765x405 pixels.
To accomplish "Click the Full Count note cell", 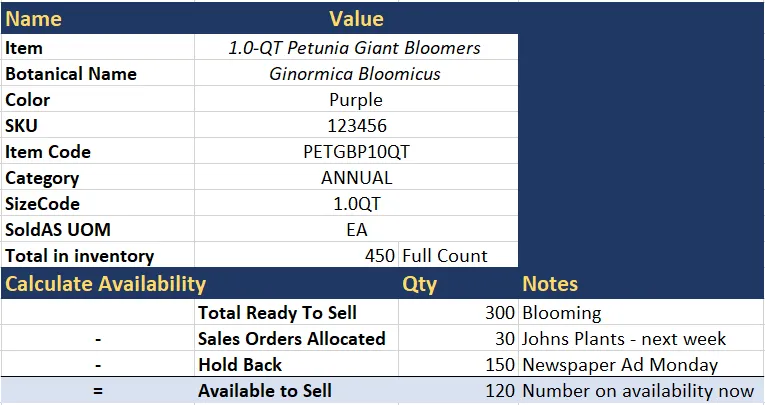I will 458,255.
